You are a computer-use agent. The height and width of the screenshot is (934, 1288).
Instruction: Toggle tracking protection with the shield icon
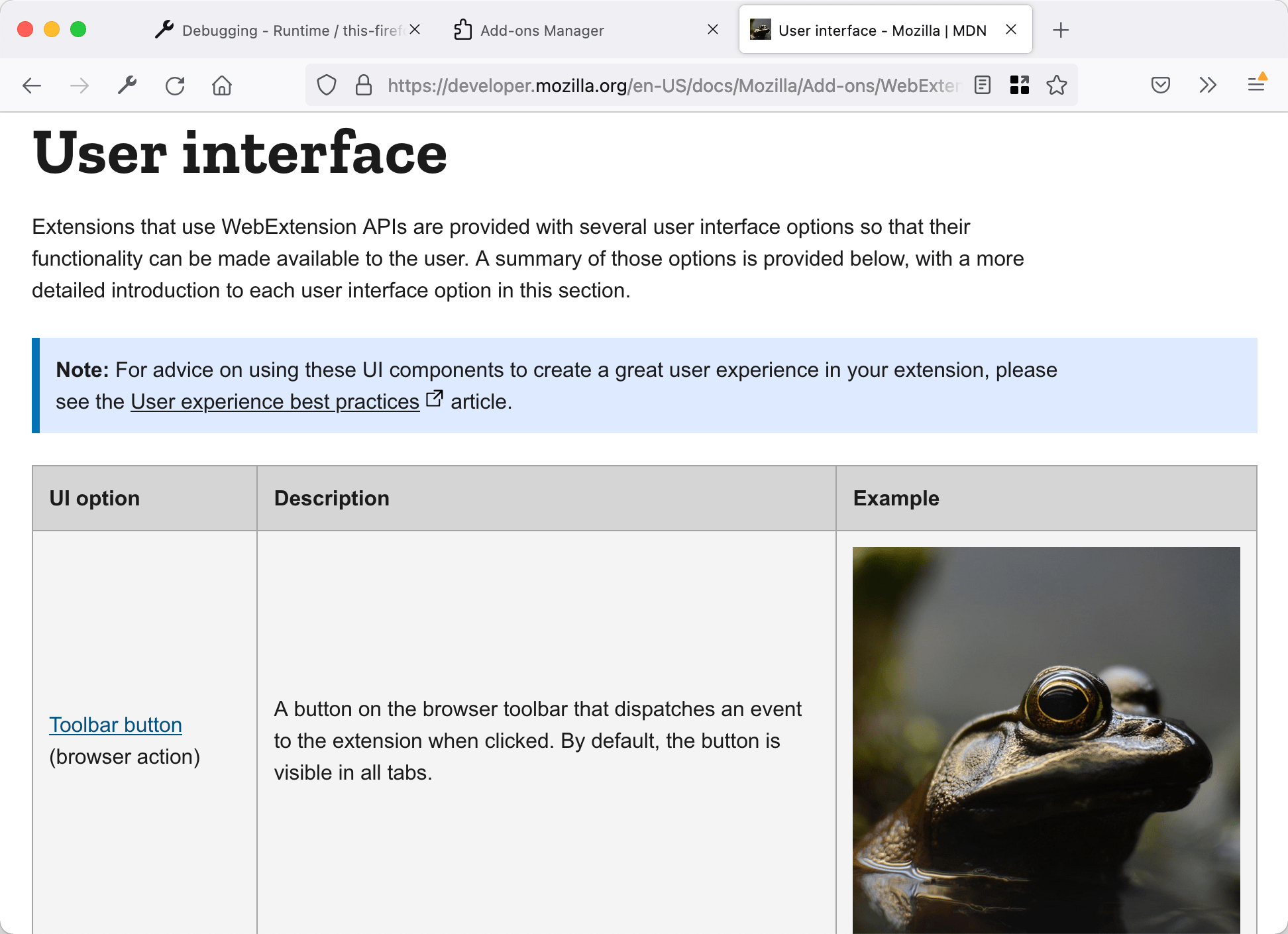point(326,85)
